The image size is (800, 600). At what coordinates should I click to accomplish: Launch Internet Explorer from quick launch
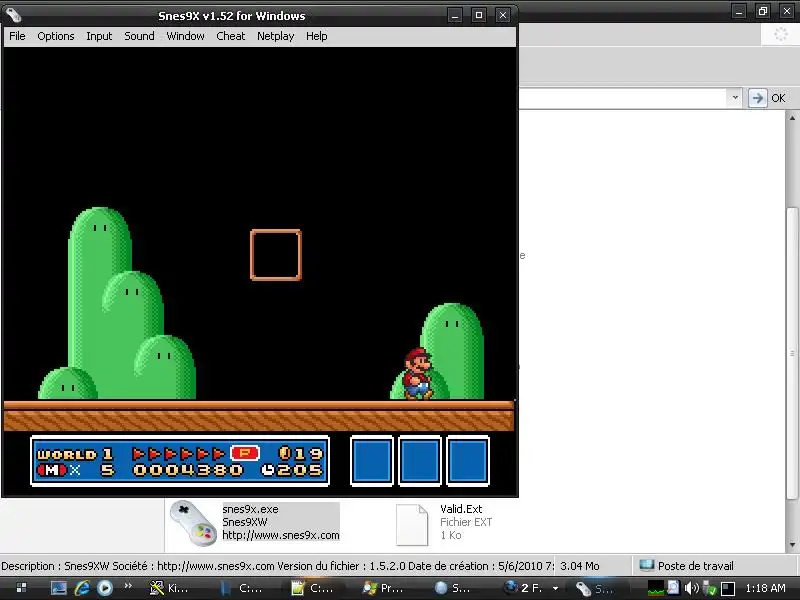(x=82, y=588)
